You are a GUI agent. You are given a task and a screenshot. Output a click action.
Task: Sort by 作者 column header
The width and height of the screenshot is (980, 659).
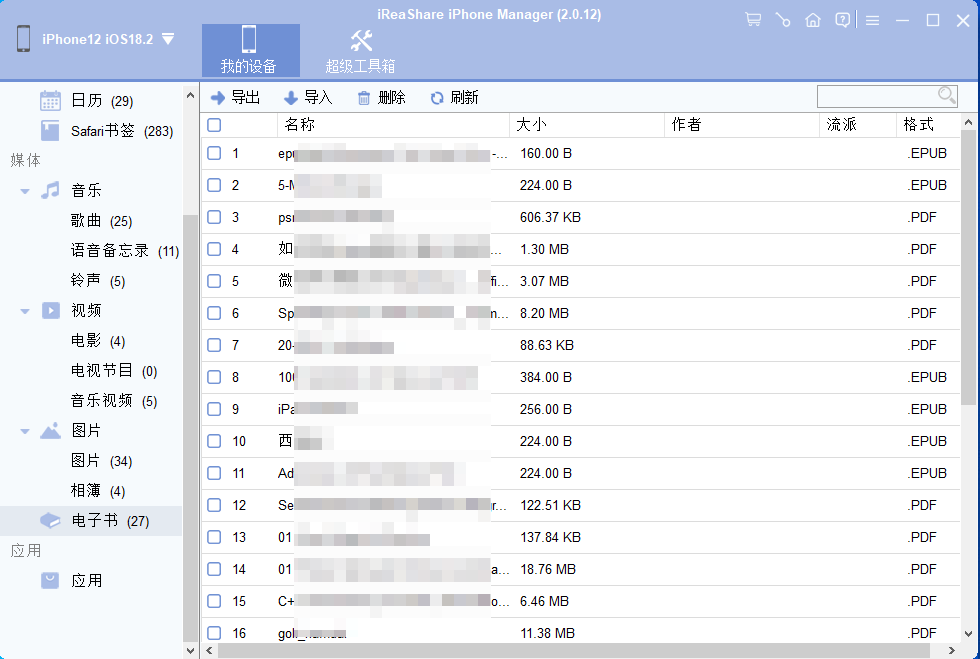click(x=742, y=125)
